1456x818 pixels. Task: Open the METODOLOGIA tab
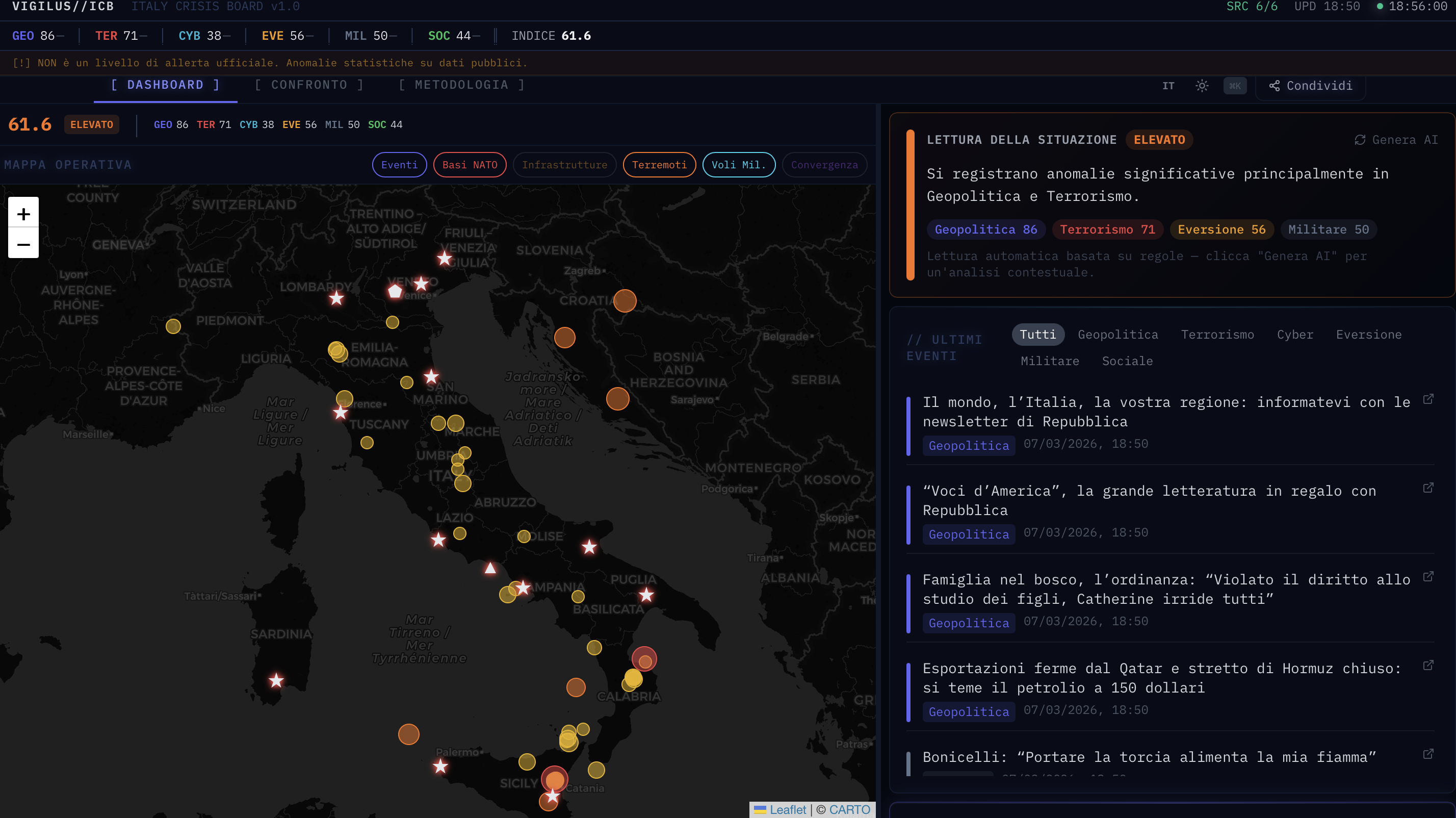(x=461, y=85)
